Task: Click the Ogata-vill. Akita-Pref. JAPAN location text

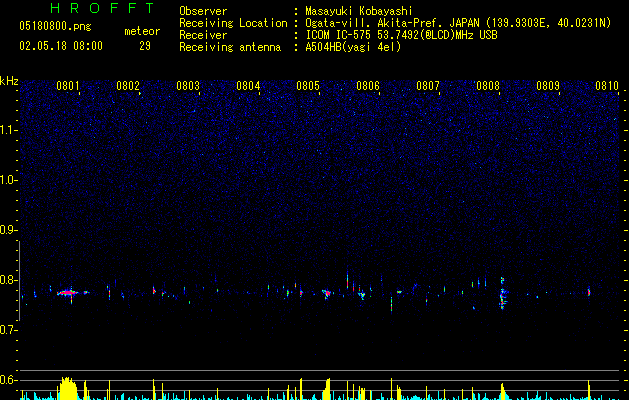Action: 458,23
